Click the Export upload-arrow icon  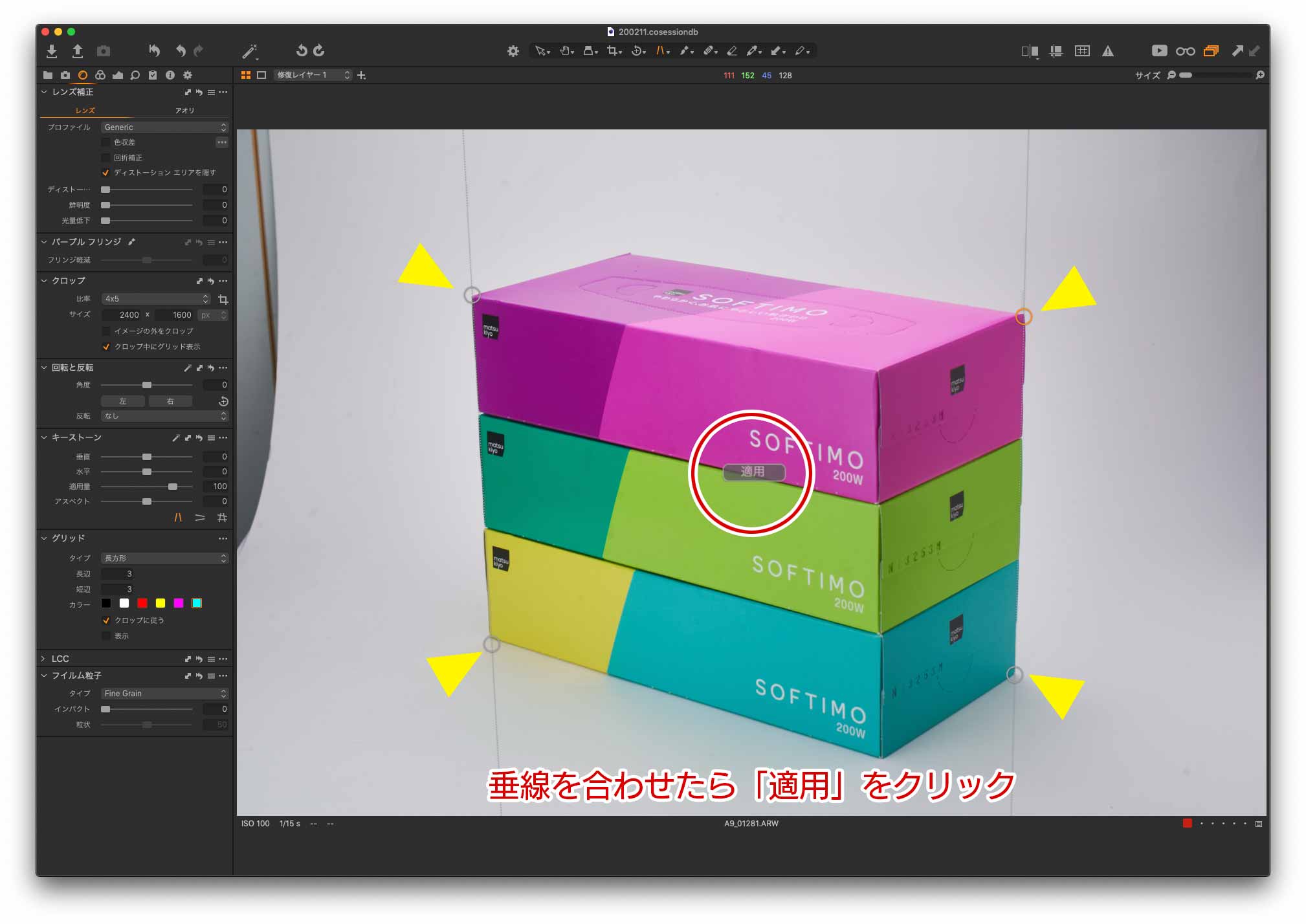[x=78, y=51]
